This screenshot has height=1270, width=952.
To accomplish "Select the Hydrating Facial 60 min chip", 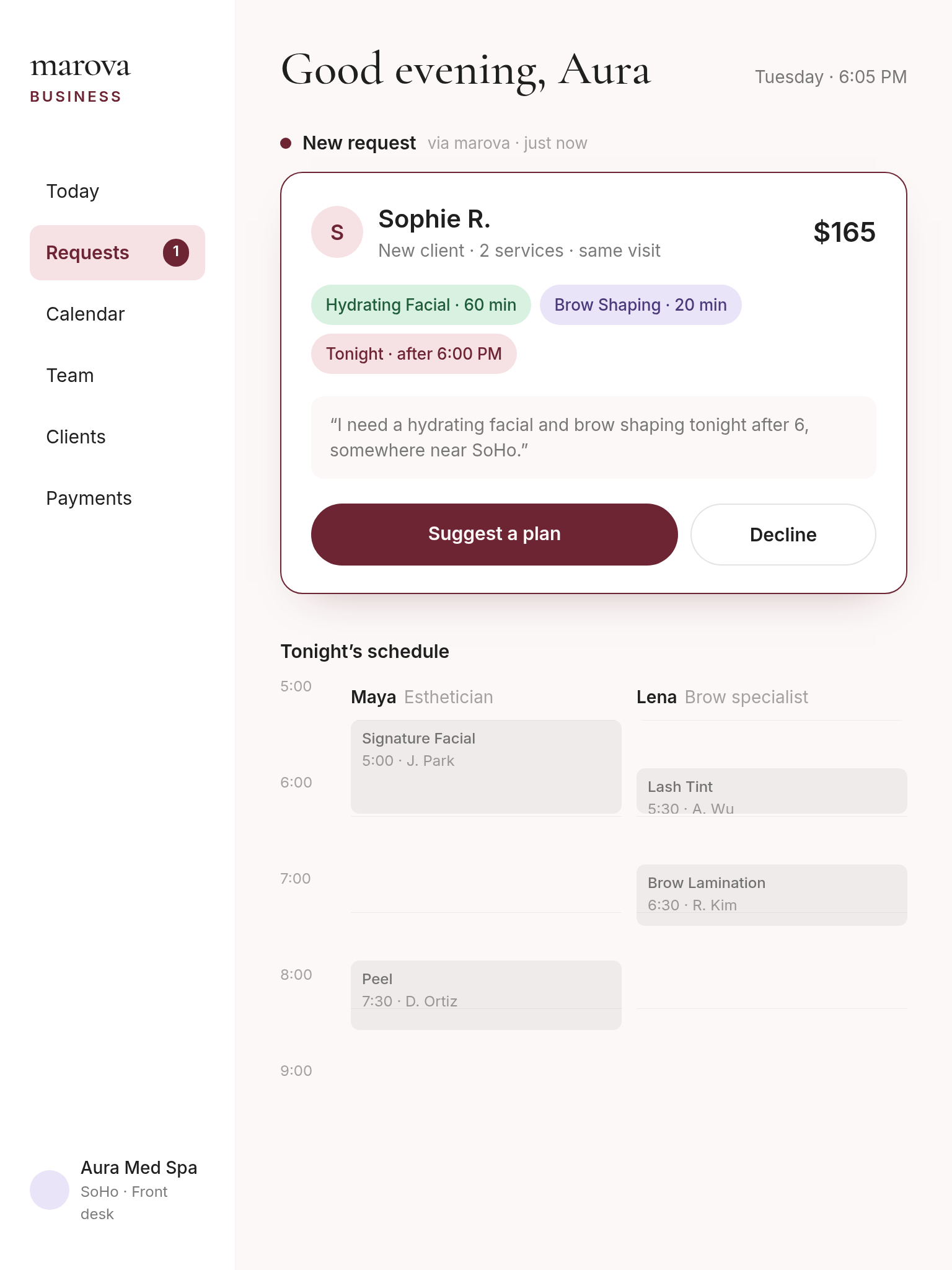I will [x=421, y=304].
